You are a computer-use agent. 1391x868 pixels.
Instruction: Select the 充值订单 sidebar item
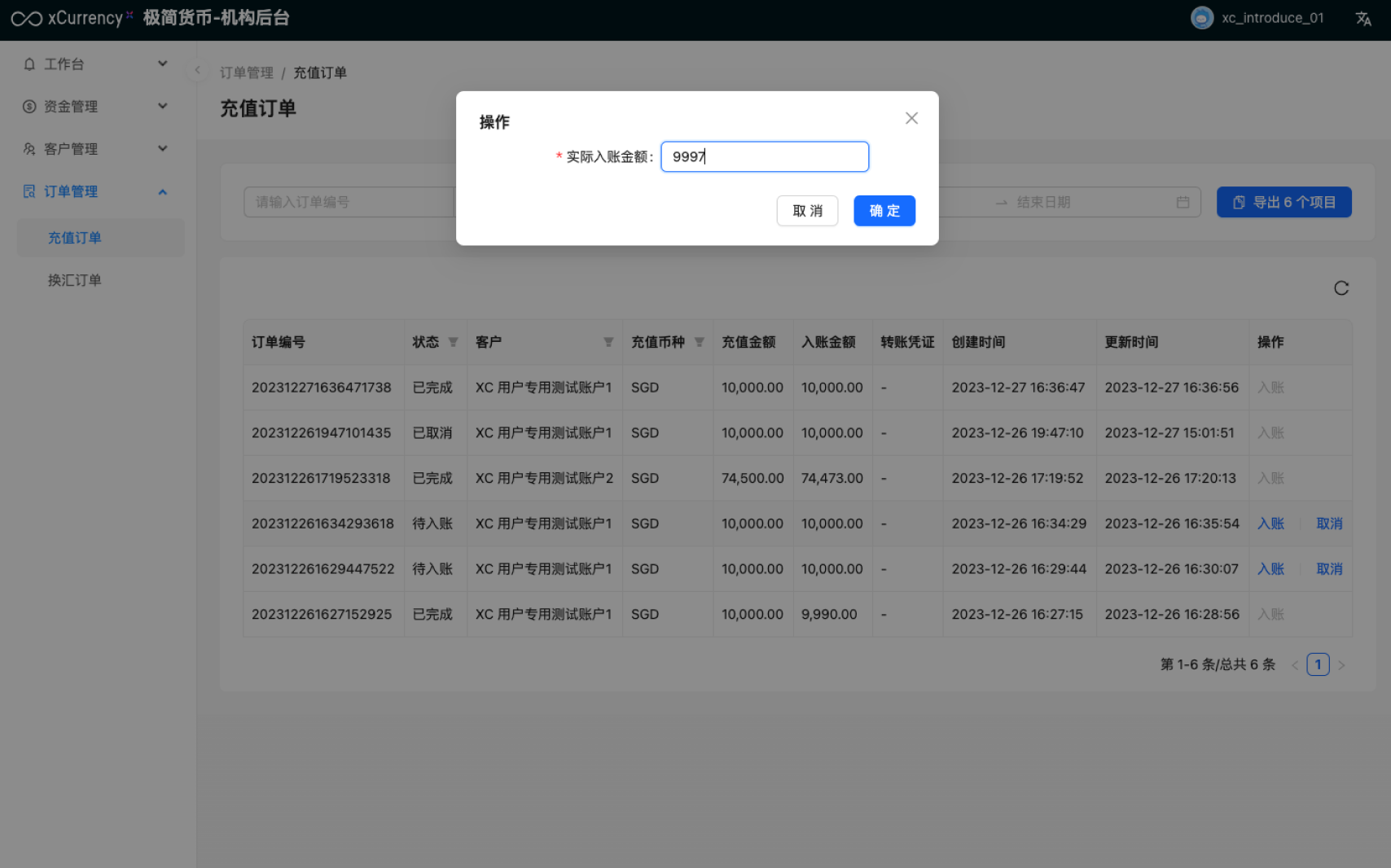click(x=75, y=238)
